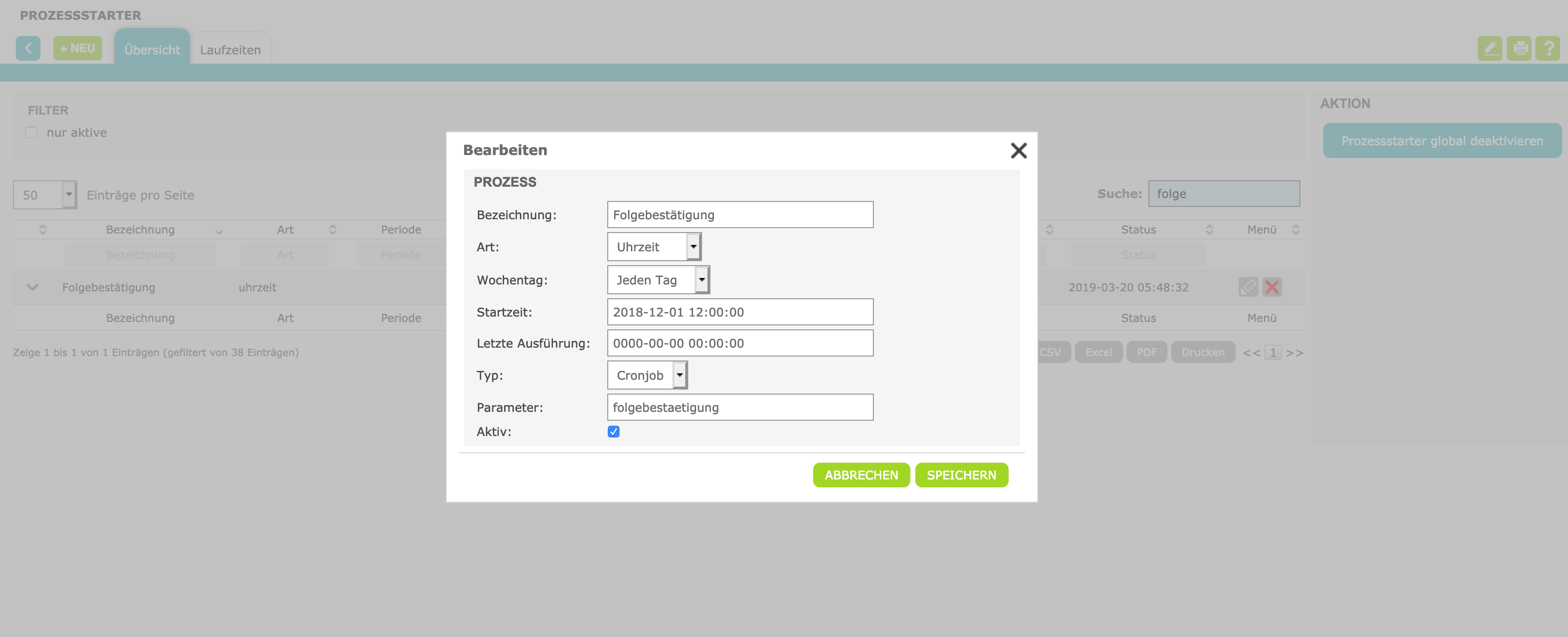Open the Typ dropdown showing Cronjob

(647, 375)
